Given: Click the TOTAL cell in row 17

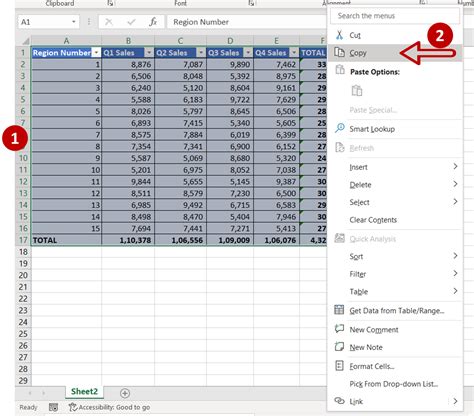Looking at the screenshot, I should coord(66,240).
